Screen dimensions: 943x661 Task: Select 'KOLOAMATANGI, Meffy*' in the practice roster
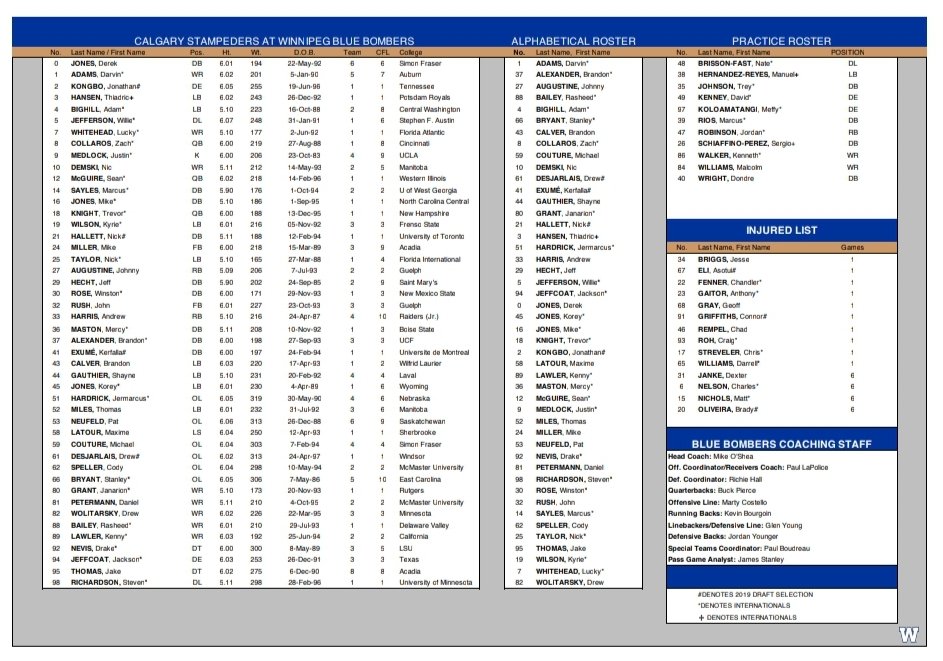point(740,109)
